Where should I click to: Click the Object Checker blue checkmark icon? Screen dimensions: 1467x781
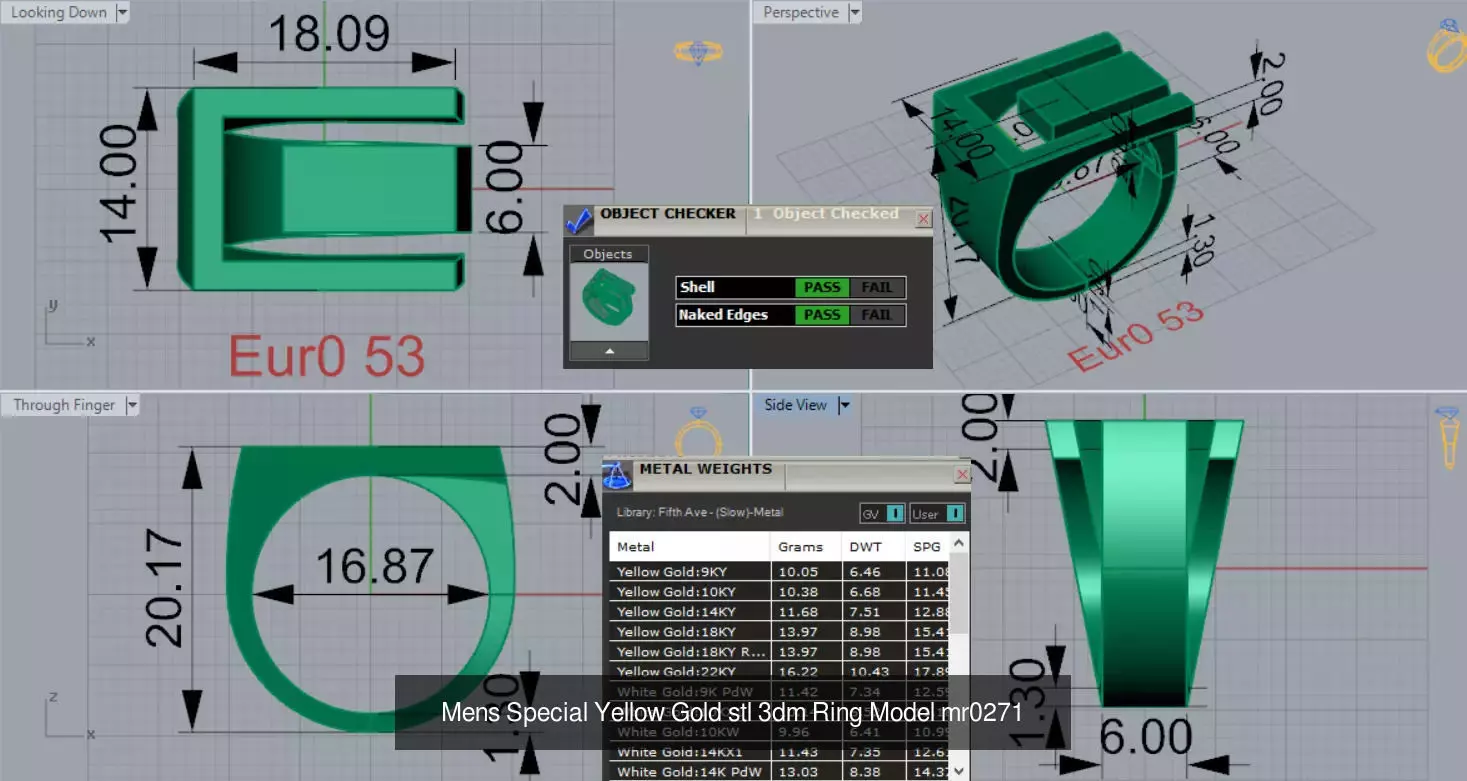[x=579, y=220]
